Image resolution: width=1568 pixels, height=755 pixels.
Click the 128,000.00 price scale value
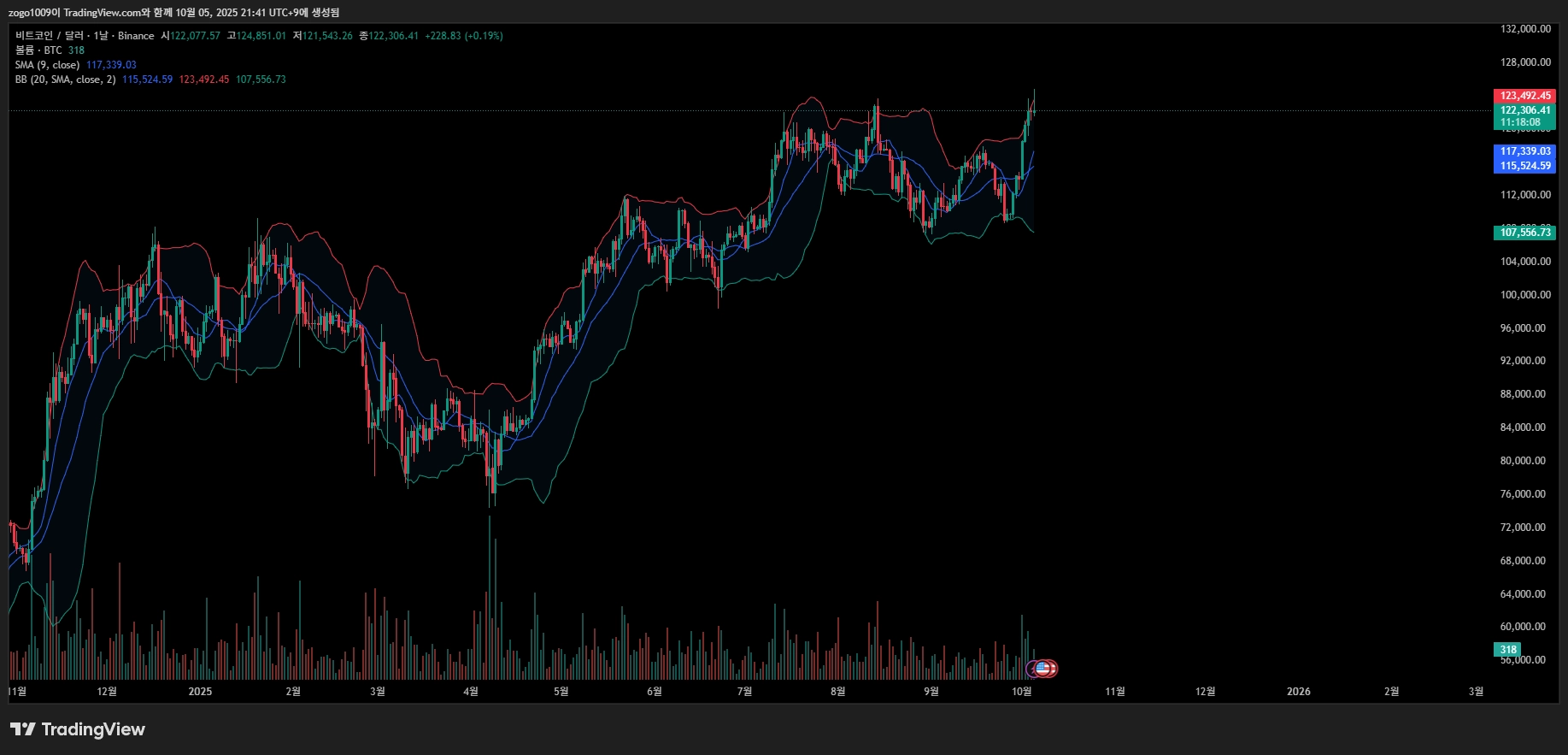click(1525, 62)
